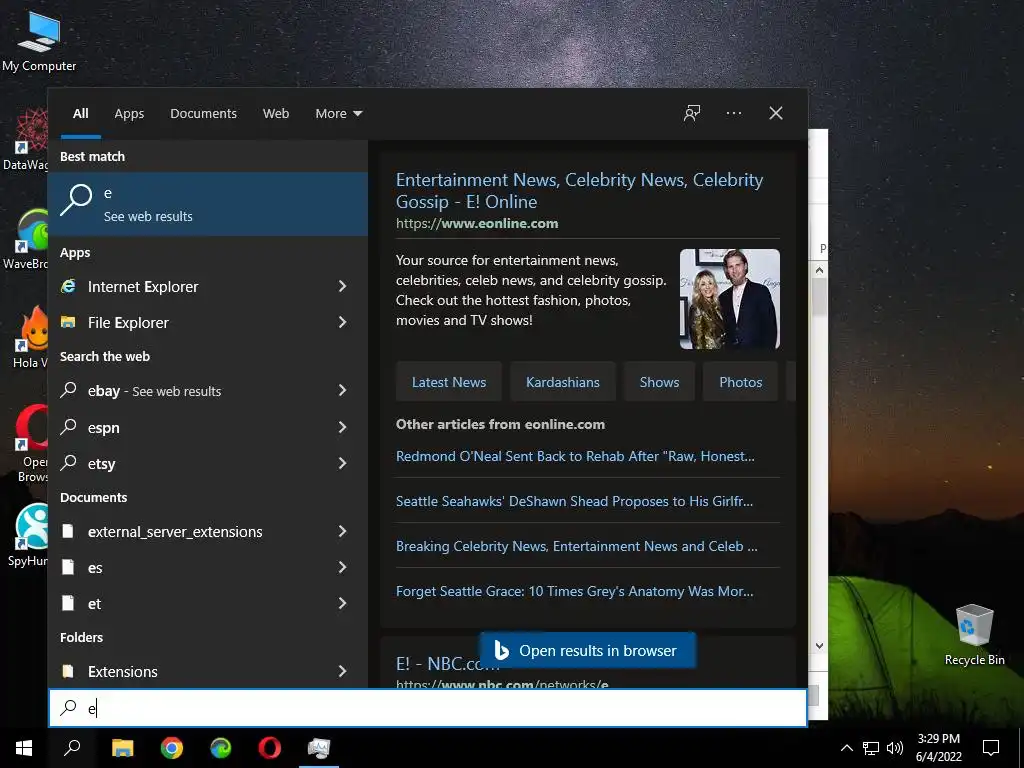This screenshot has width=1024, height=768.
Task: Select best match 'e' web results
Action: tap(208, 204)
